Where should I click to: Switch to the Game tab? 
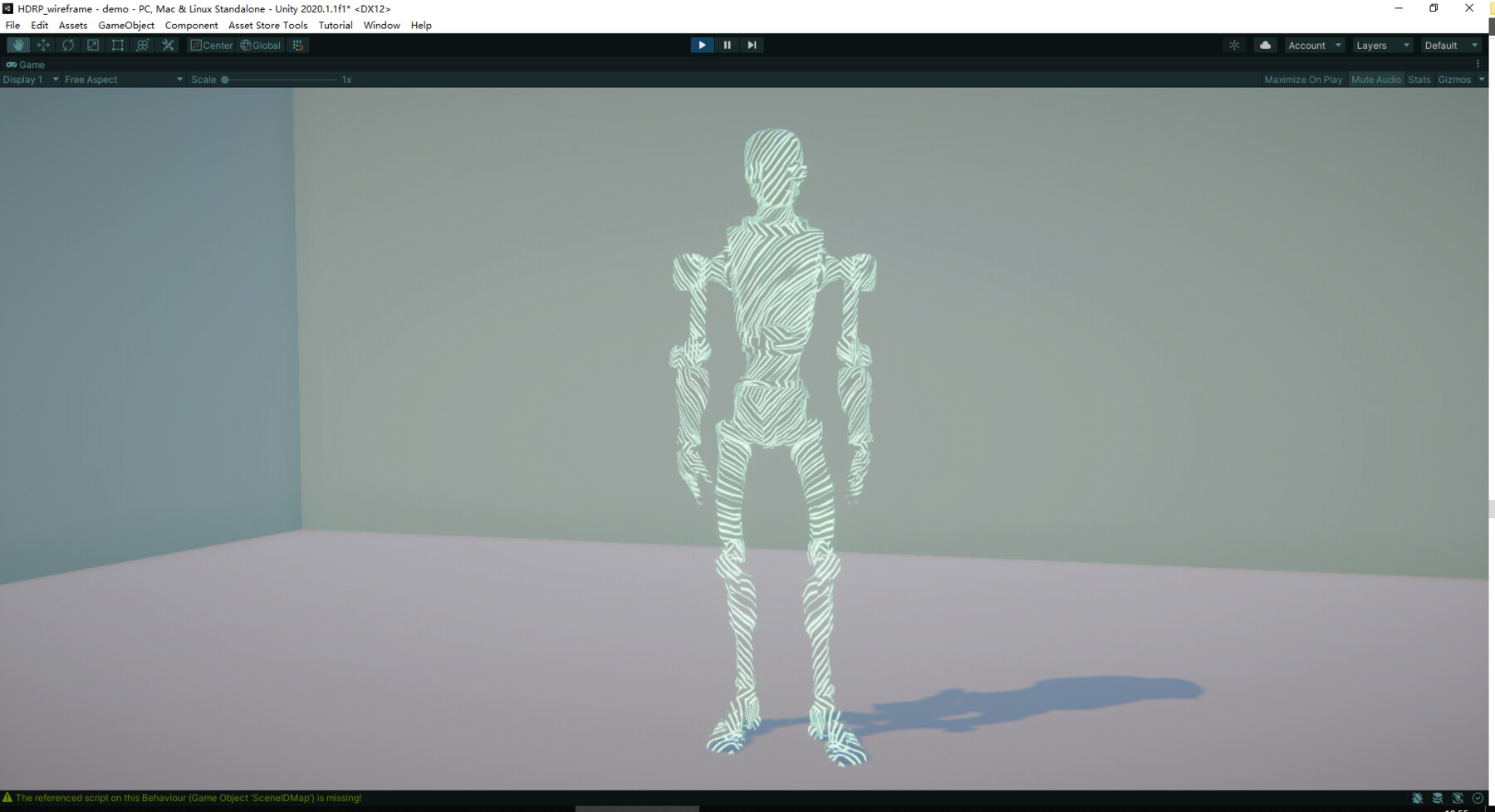pyautogui.click(x=26, y=64)
